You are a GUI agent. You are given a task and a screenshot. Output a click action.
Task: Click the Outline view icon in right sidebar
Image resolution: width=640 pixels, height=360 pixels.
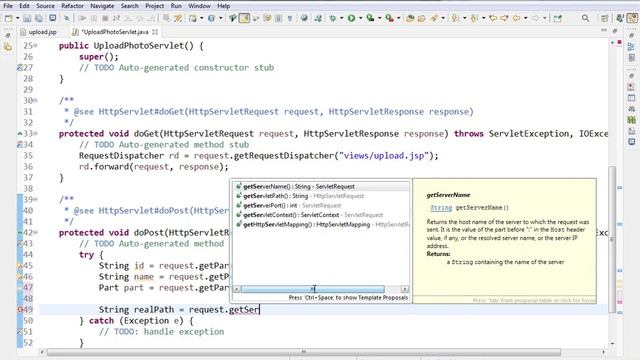click(x=631, y=48)
